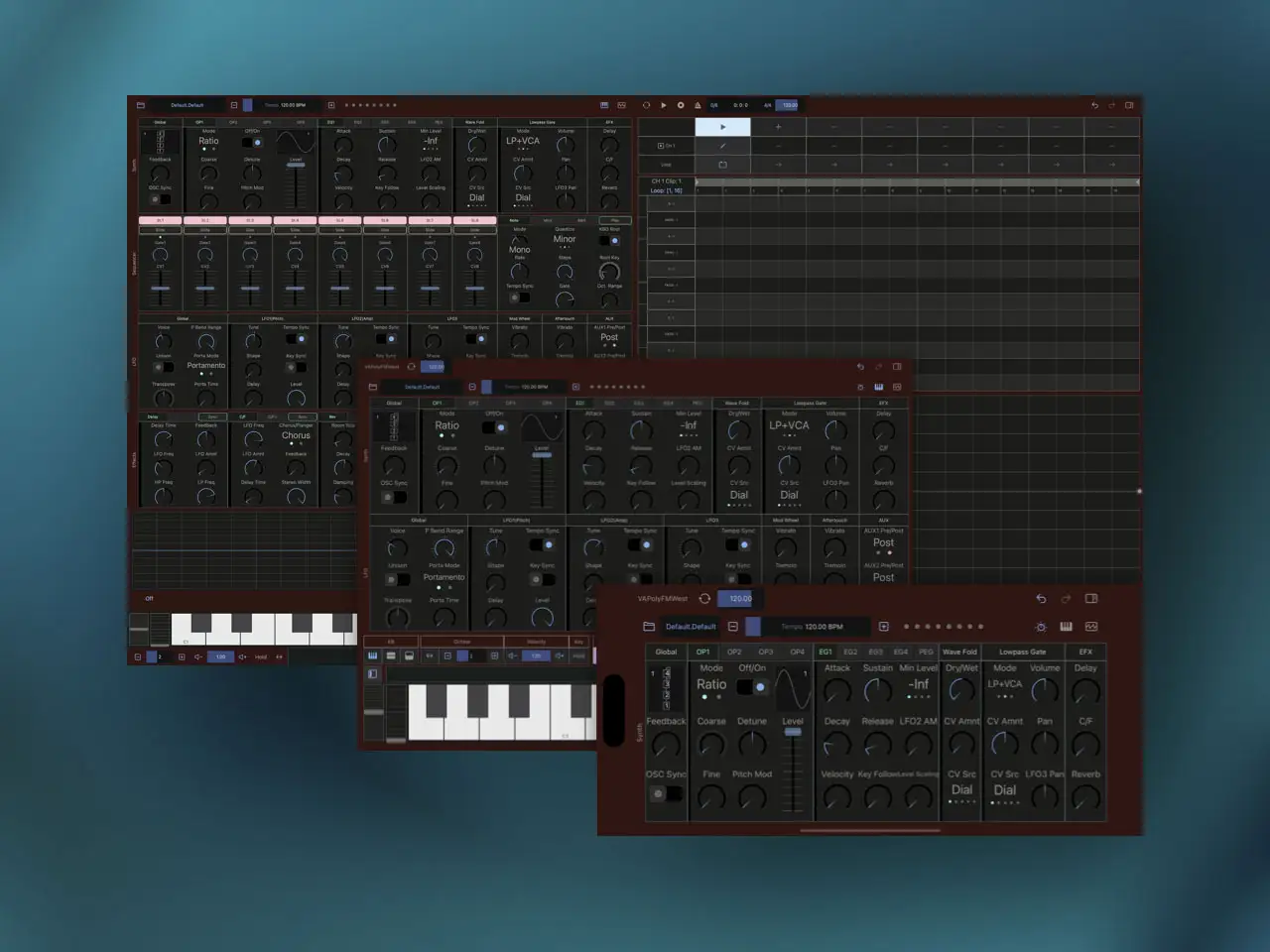This screenshot has width=1270, height=952.
Task: Toggle LFO2 Tempo Sync in middle window
Action: pos(639,544)
